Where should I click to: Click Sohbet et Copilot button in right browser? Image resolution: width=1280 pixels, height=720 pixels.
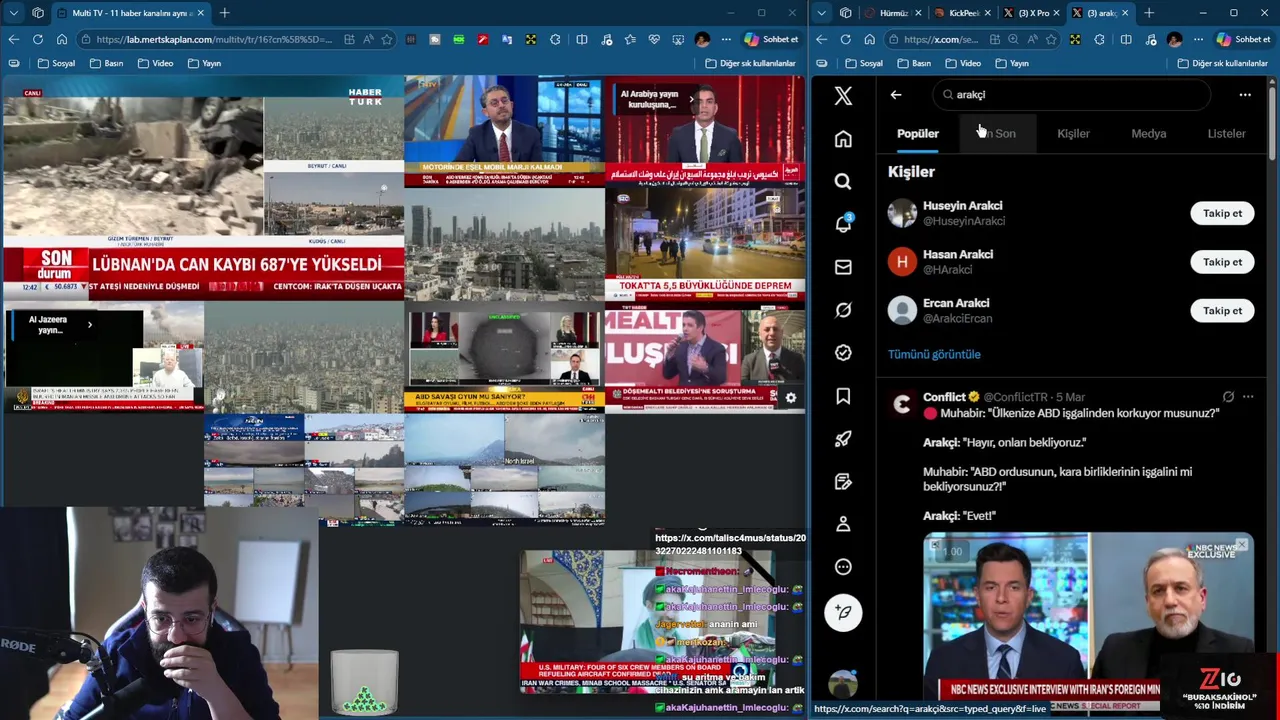[x=1243, y=39]
